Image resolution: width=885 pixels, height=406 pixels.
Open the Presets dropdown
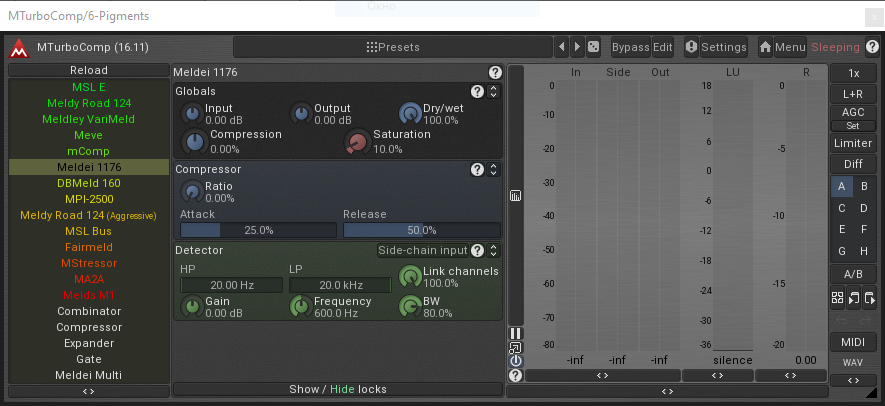393,47
